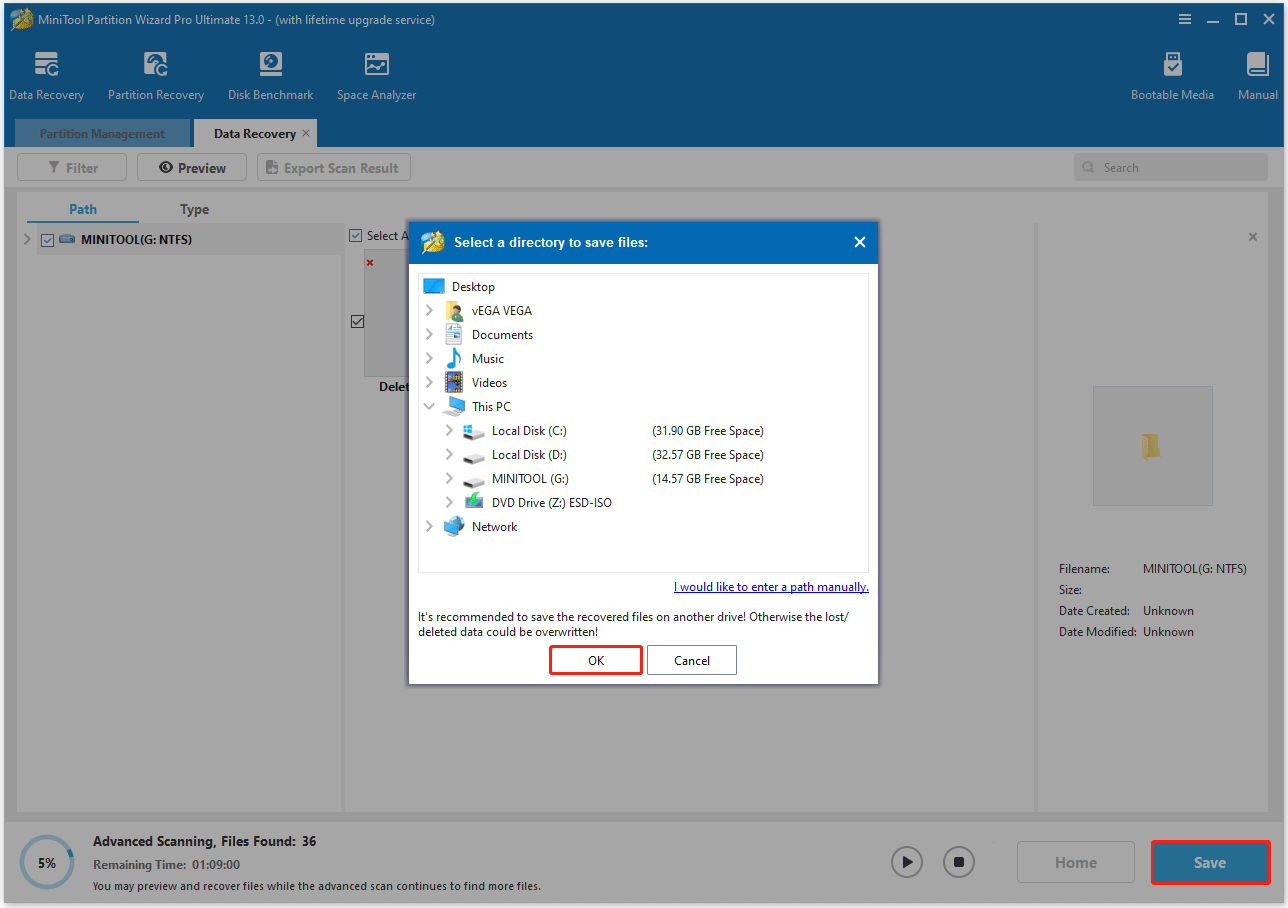The height and width of the screenshot is (908, 1288).
Task: Open the Manual book icon
Action: (x=1257, y=66)
